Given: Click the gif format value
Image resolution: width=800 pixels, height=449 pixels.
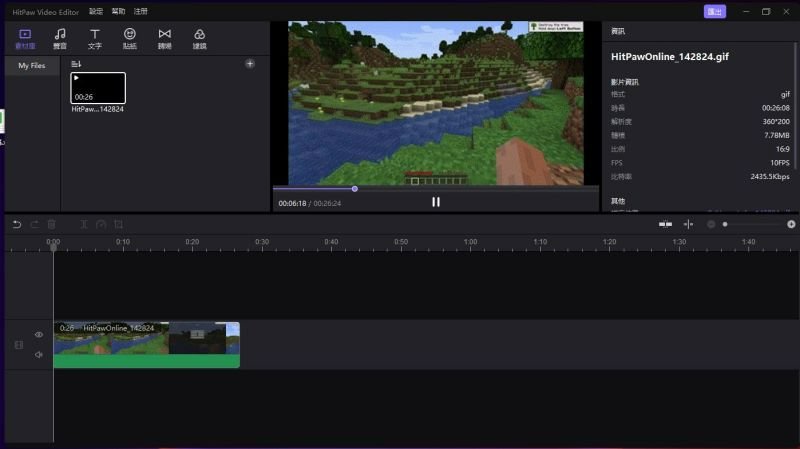Looking at the screenshot, I should (x=785, y=94).
